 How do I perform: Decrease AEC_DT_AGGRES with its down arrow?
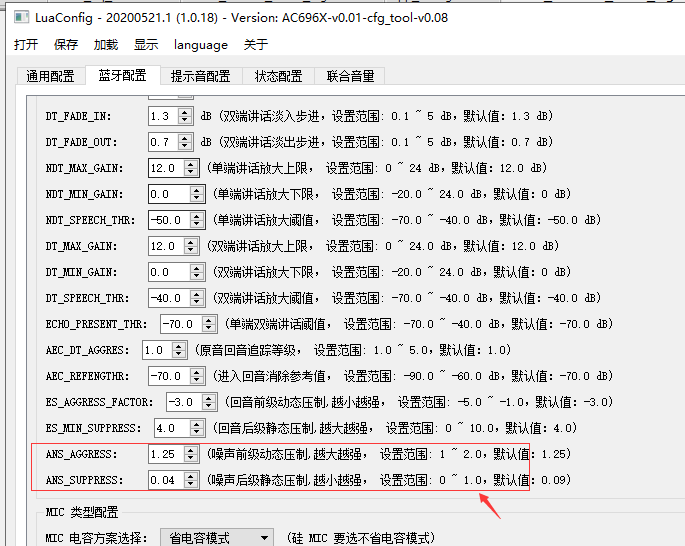pyautogui.click(x=179, y=354)
